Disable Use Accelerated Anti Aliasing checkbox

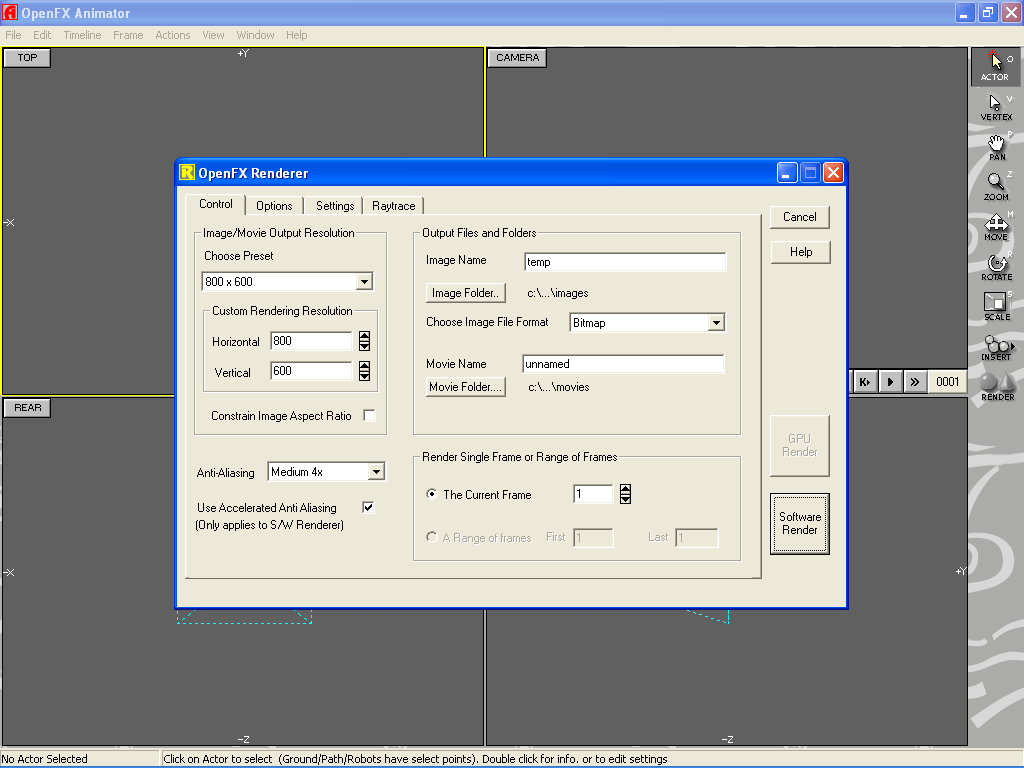pyautogui.click(x=368, y=507)
